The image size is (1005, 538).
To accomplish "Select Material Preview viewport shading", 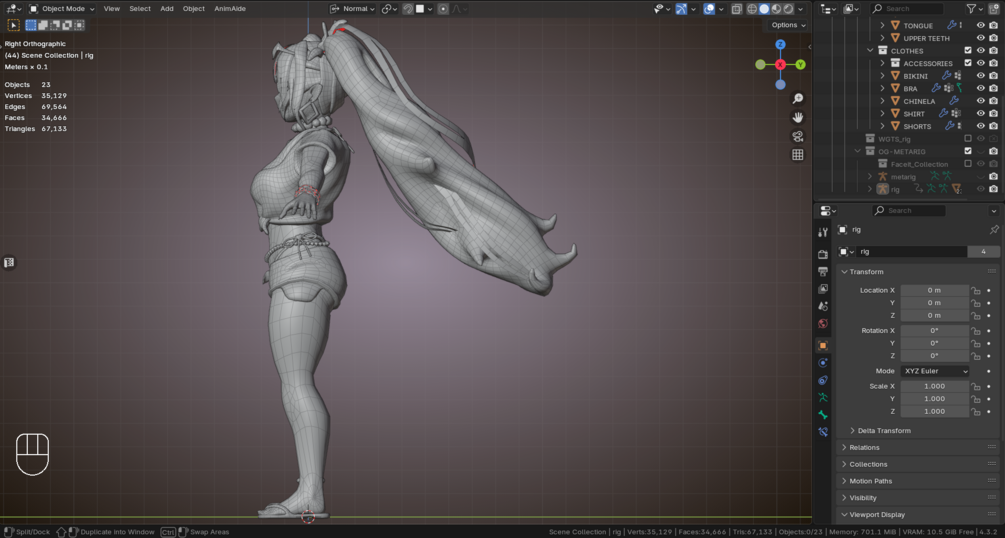I will coord(776,9).
